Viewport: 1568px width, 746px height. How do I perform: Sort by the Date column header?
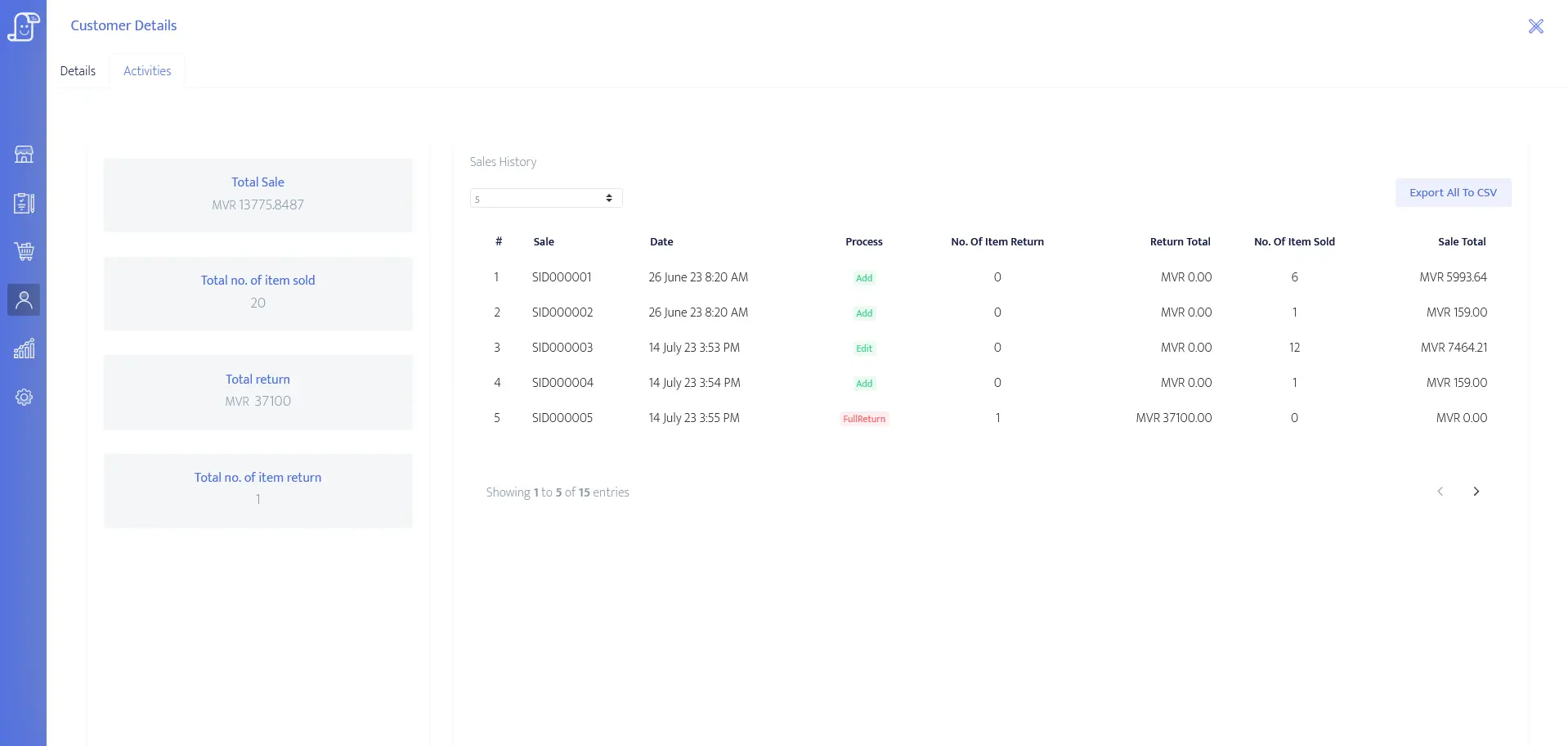[x=661, y=242]
